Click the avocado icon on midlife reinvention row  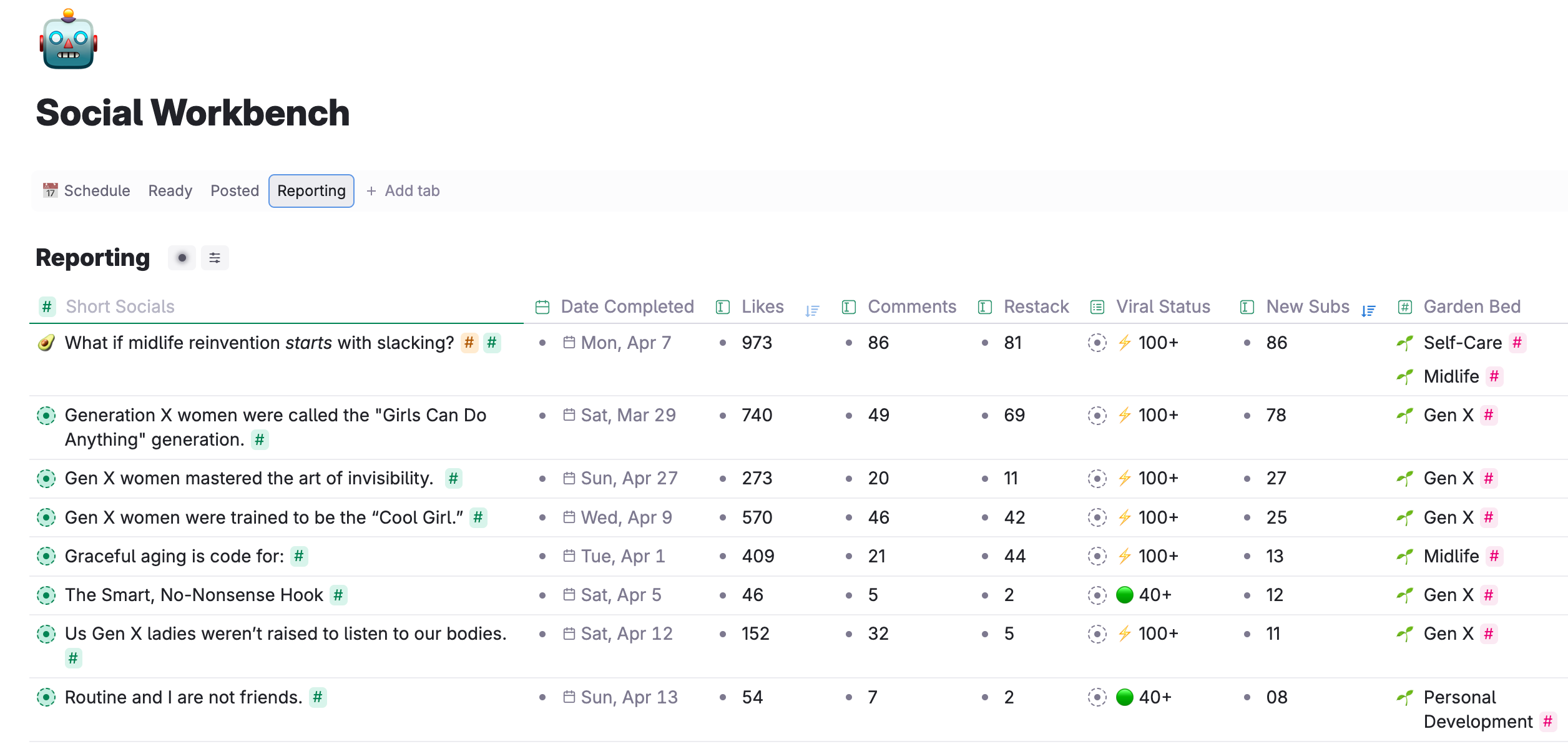[x=46, y=343]
